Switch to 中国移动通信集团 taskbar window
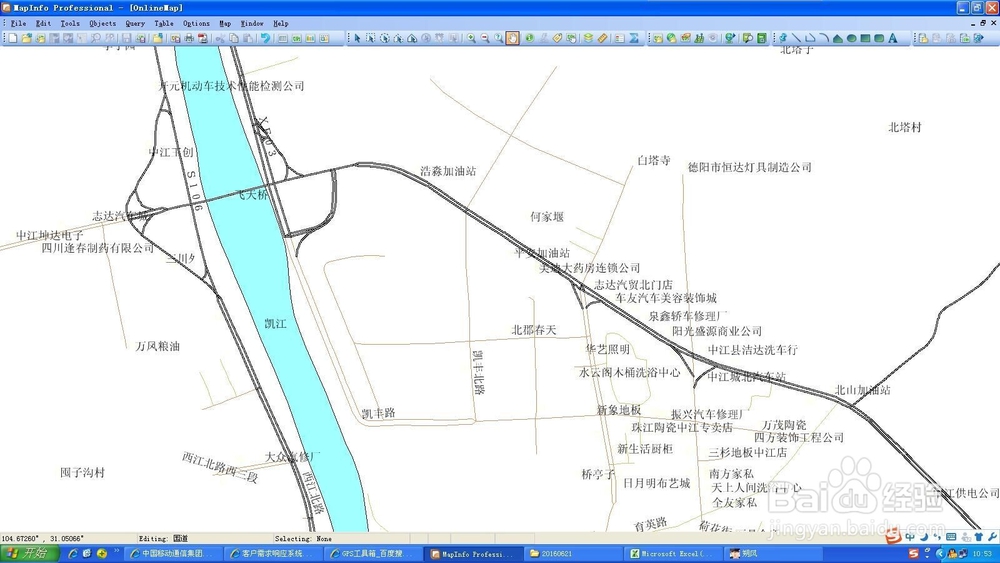Screen dimensions: 1000x563 173,553
